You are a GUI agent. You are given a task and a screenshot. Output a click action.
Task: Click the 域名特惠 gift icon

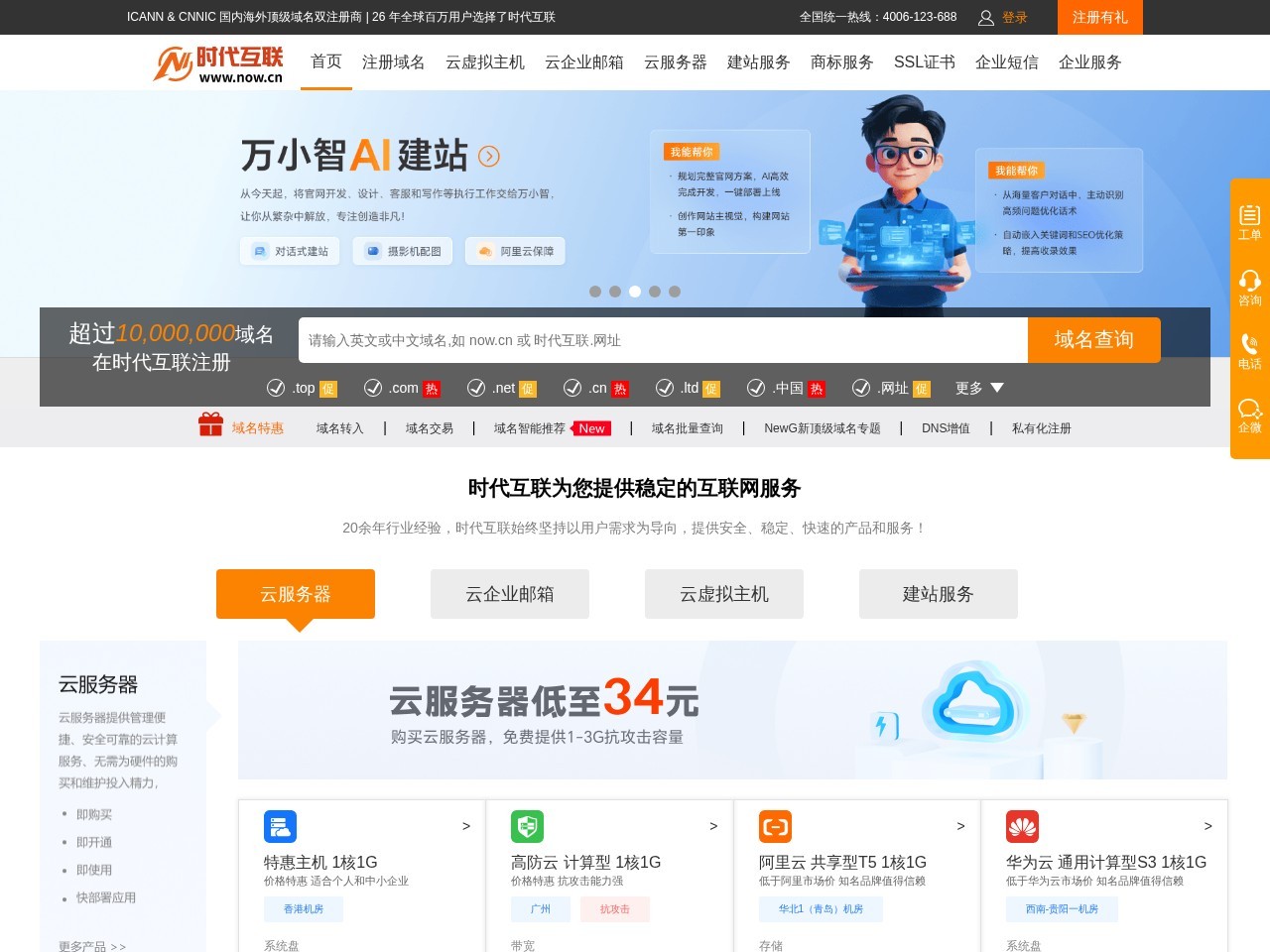[210, 425]
